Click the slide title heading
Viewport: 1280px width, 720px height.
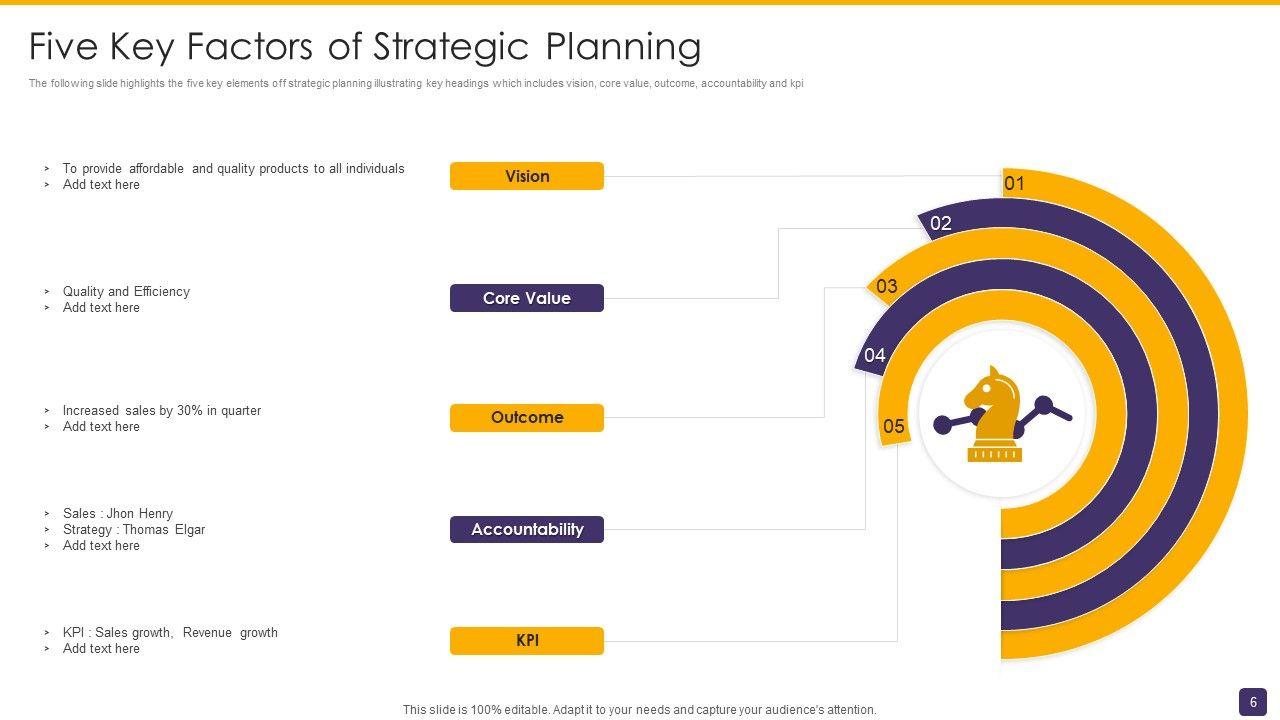pyautogui.click(x=365, y=47)
